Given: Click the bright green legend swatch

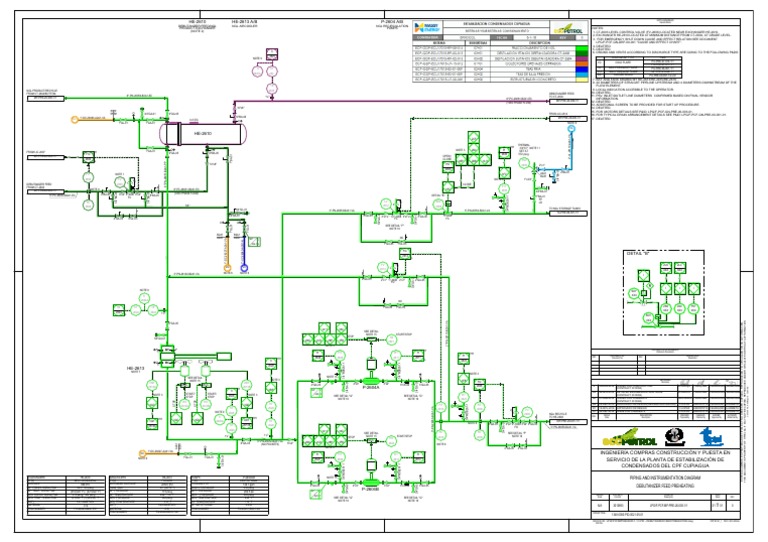Looking at the screenshot, I should (x=581, y=48).
